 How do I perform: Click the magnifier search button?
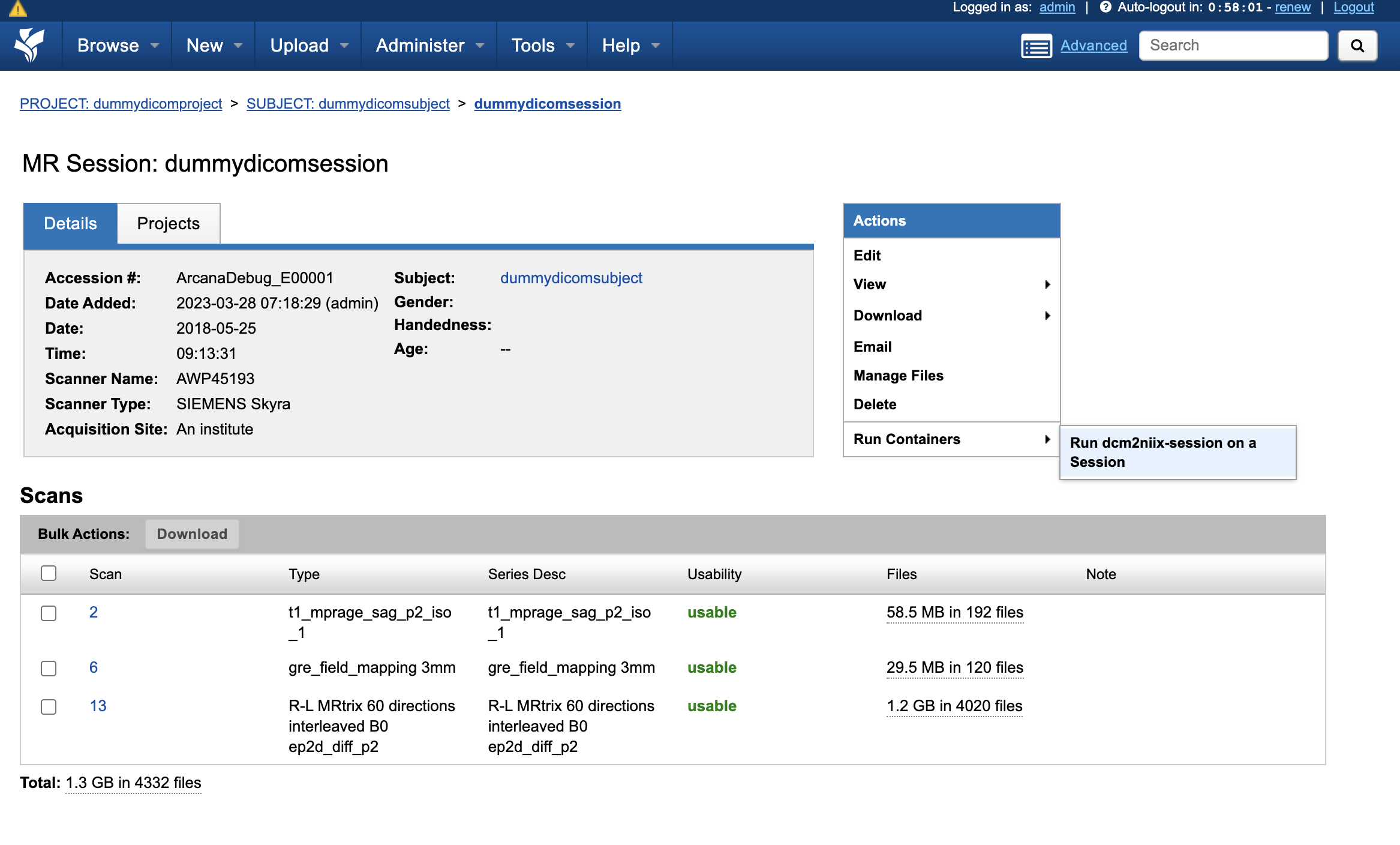coord(1357,46)
